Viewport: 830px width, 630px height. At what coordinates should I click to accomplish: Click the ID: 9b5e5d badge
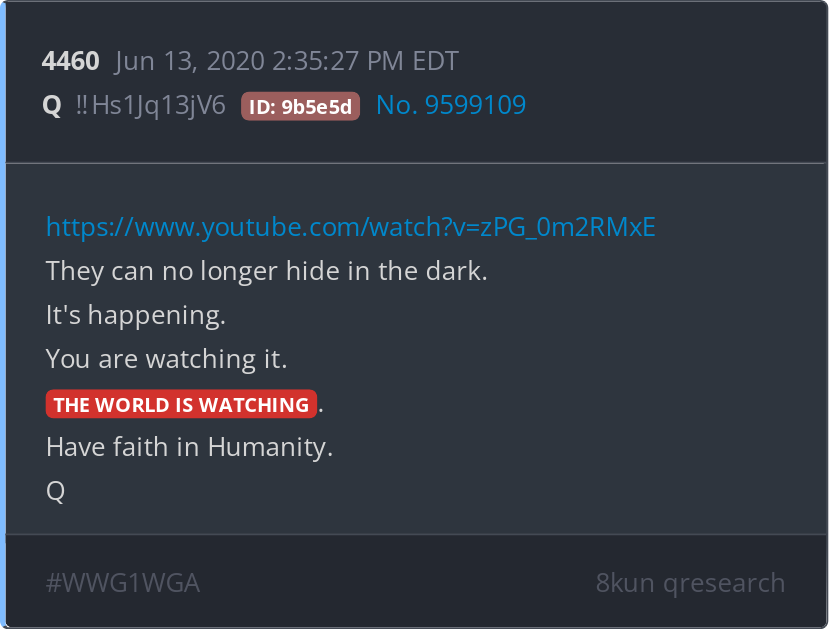pyautogui.click(x=300, y=106)
